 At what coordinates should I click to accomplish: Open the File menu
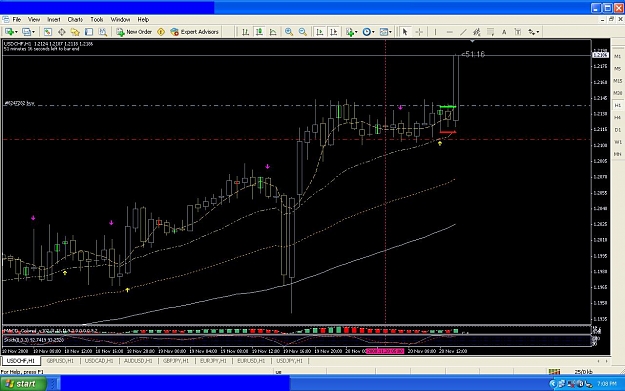click(16, 20)
